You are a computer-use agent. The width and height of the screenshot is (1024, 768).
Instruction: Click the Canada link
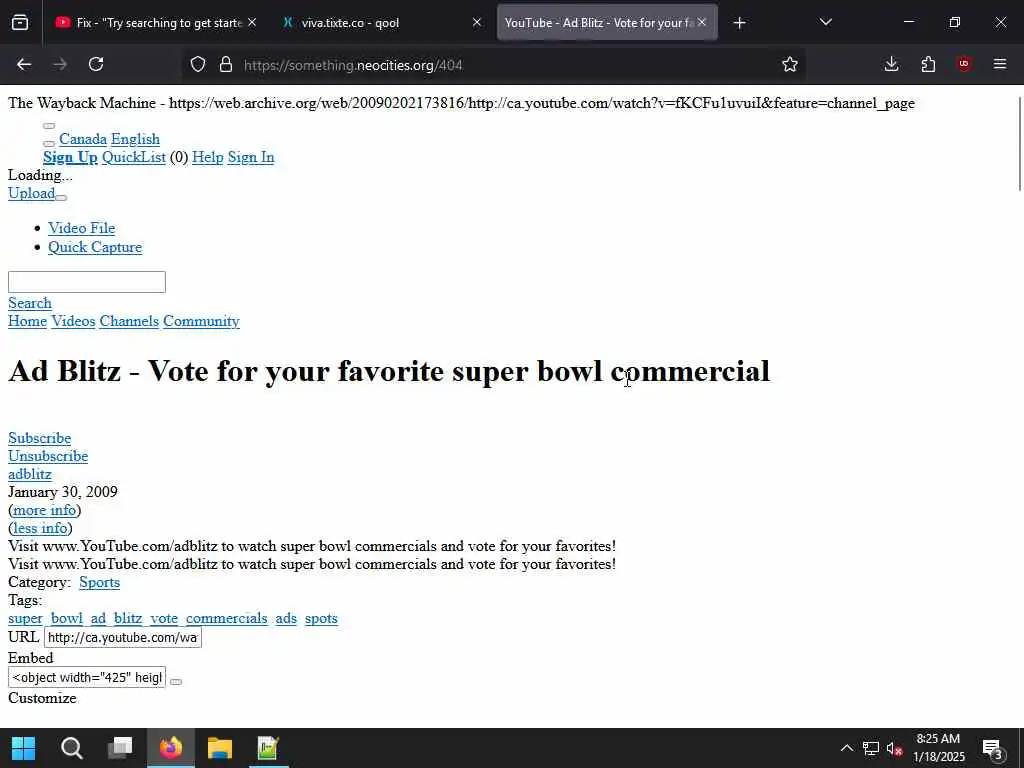[82, 139]
